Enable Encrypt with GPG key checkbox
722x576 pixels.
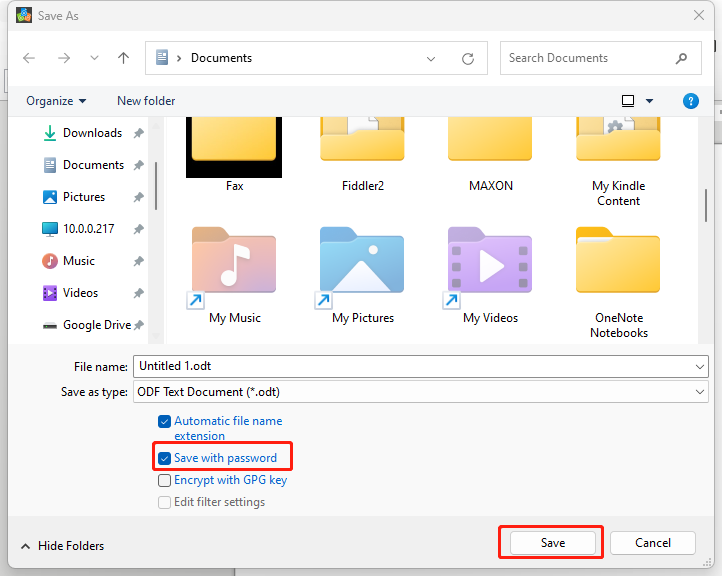[164, 480]
